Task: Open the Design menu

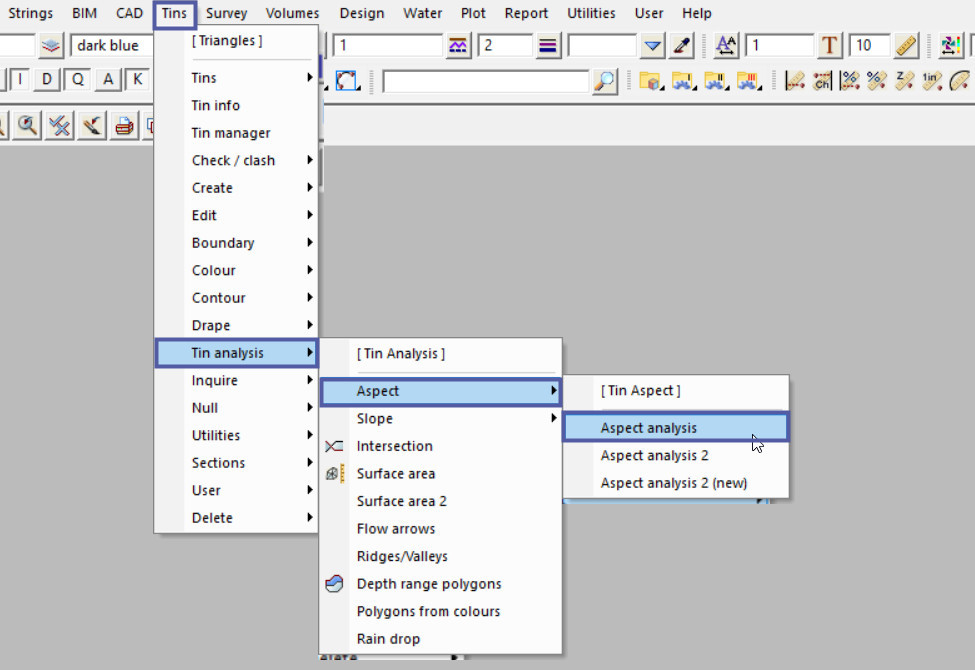Action: coord(362,13)
